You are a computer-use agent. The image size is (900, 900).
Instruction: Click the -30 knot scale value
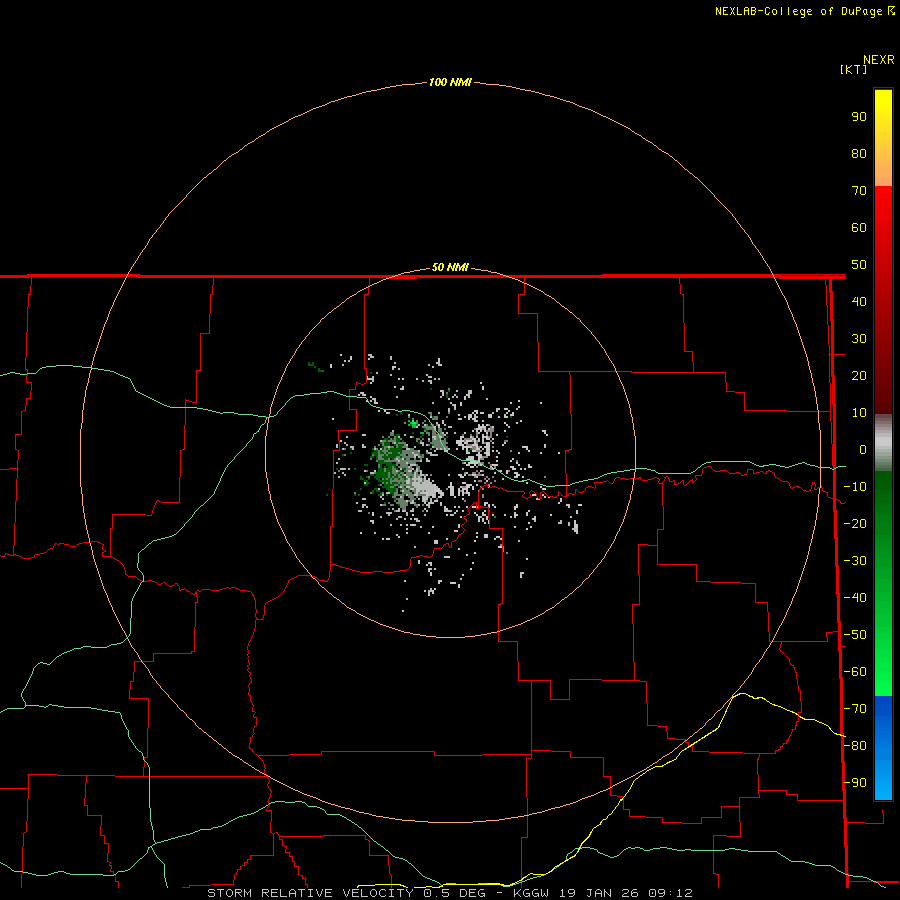point(855,561)
